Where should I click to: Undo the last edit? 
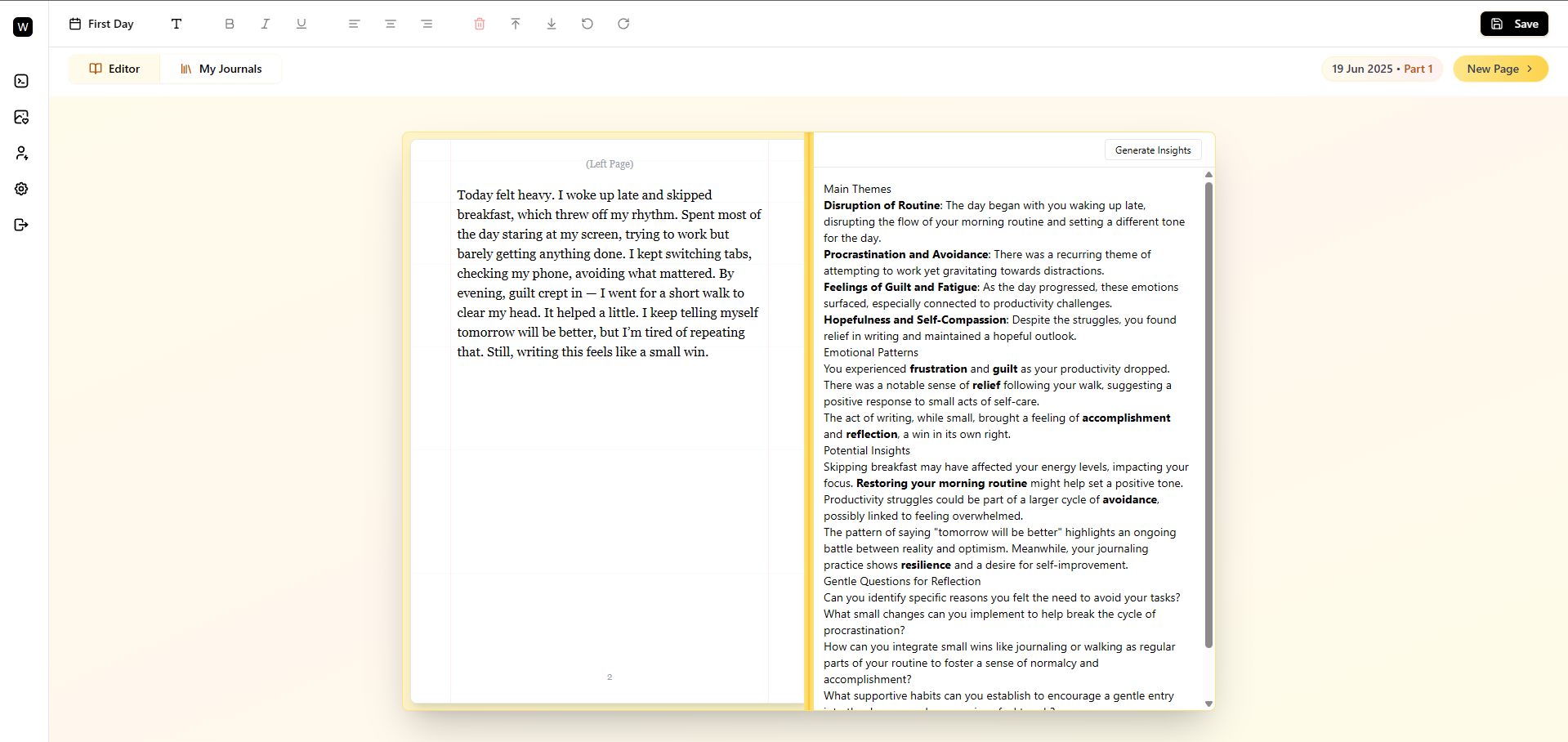click(x=587, y=24)
